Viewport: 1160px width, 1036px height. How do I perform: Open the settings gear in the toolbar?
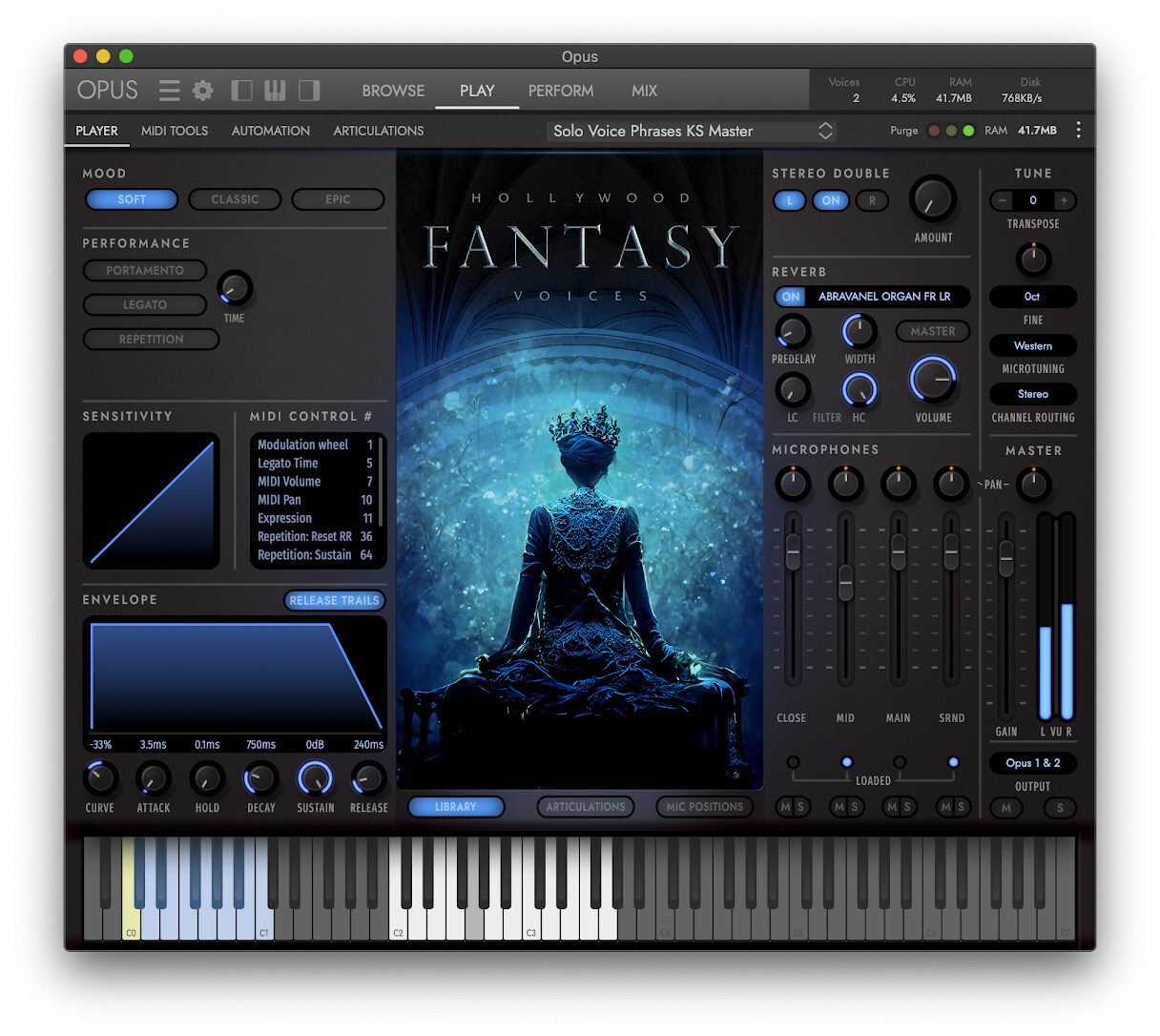click(x=203, y=91)
